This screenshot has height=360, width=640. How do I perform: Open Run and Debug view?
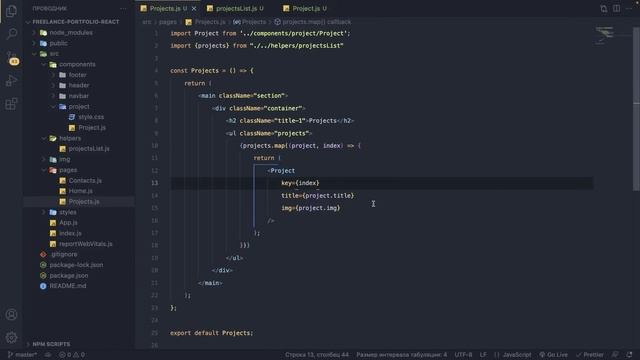[x=11, y=81]
